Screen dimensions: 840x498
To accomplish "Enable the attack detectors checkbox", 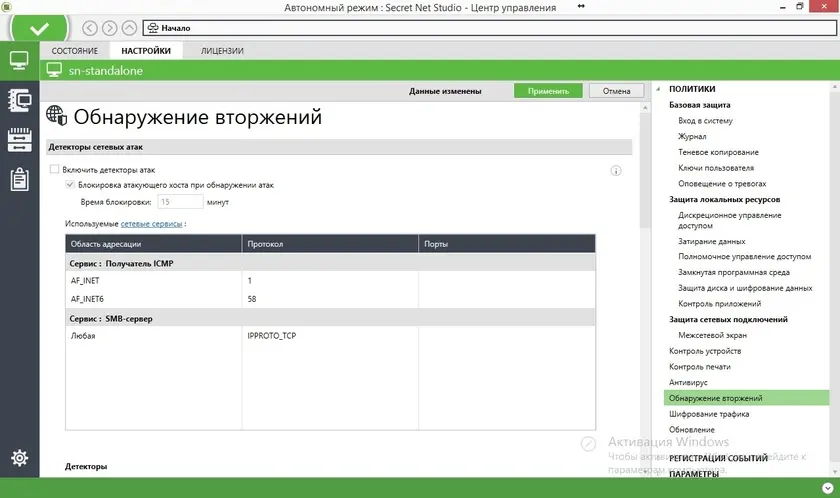I will tap(54, 169).
